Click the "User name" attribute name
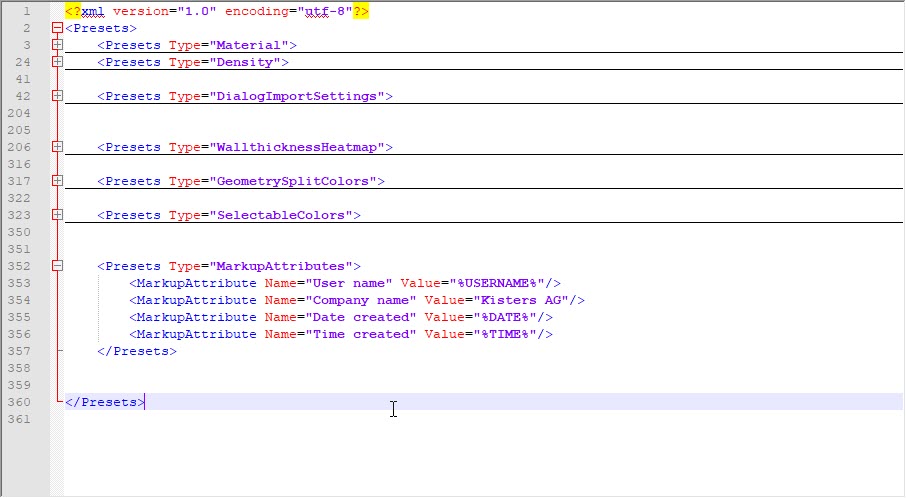 tap(349, 283)
